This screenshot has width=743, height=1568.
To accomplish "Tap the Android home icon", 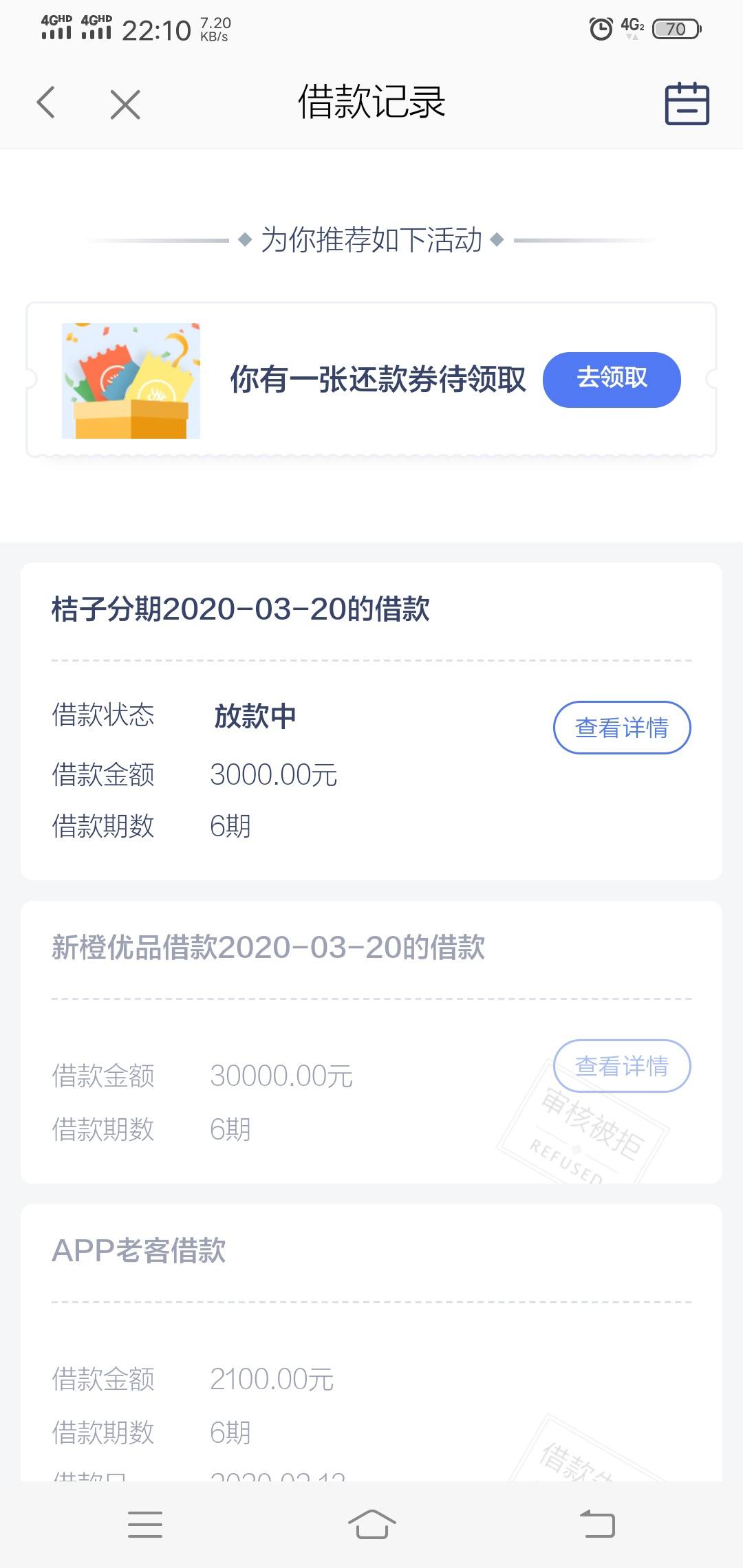I will [371, 1524].
